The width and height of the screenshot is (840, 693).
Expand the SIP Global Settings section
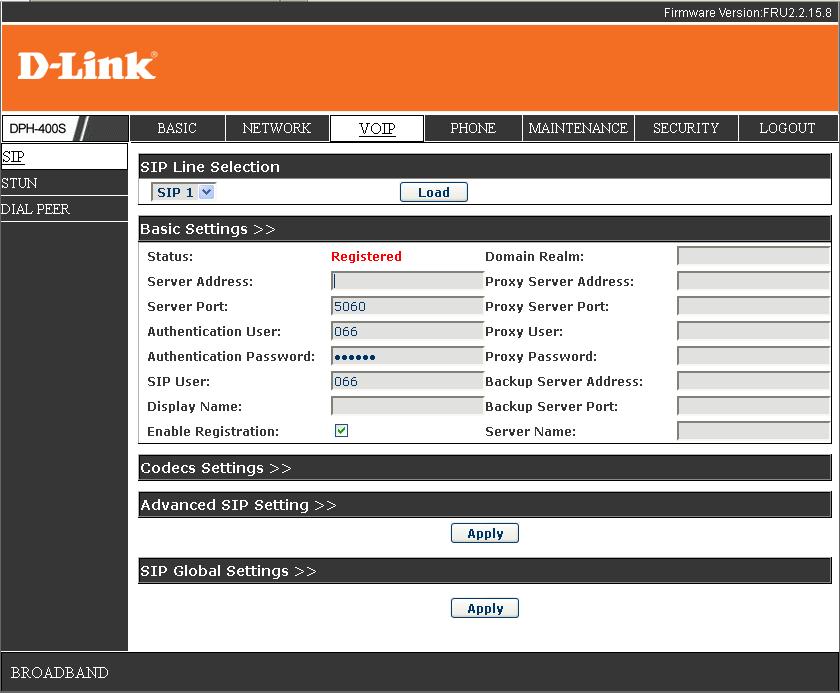click(228, 571)
